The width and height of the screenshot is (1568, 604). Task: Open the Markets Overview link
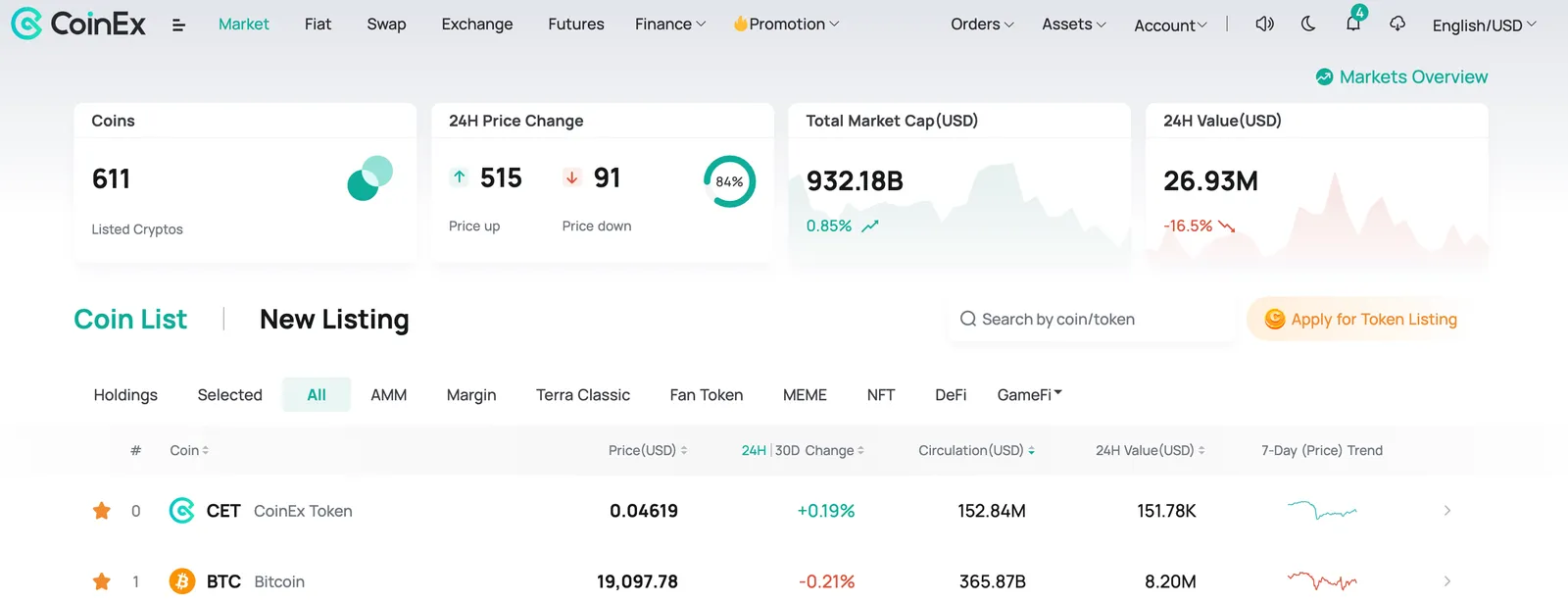1402,76
